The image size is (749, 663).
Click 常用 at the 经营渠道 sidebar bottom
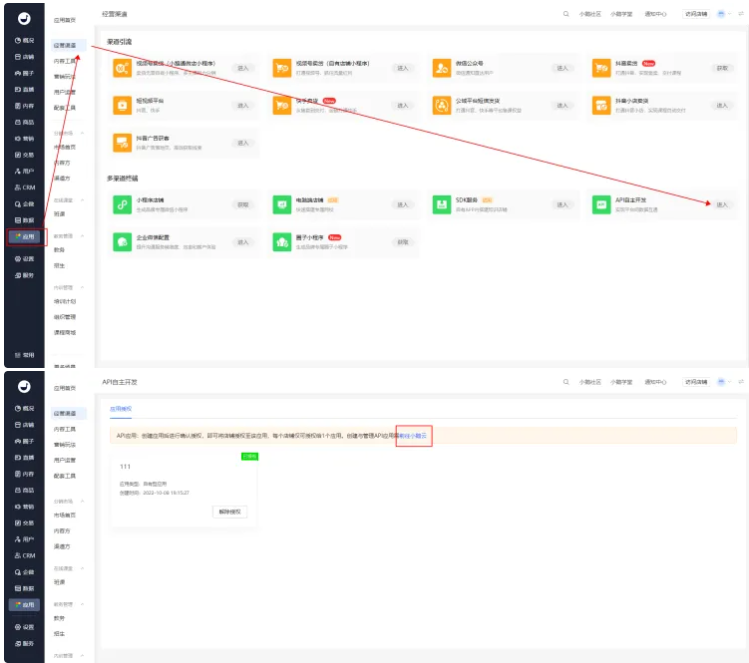[x=24, y=355]
